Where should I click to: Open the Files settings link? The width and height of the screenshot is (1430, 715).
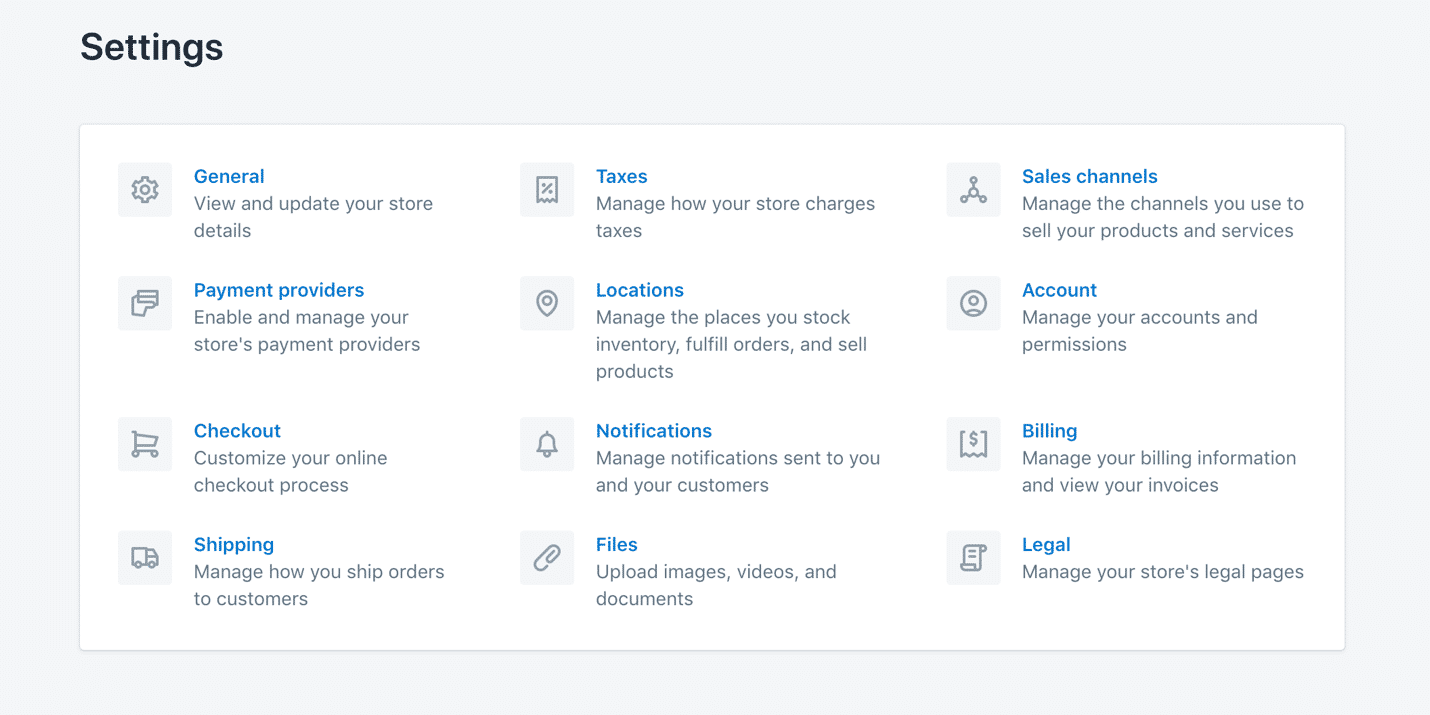[617, 545]
